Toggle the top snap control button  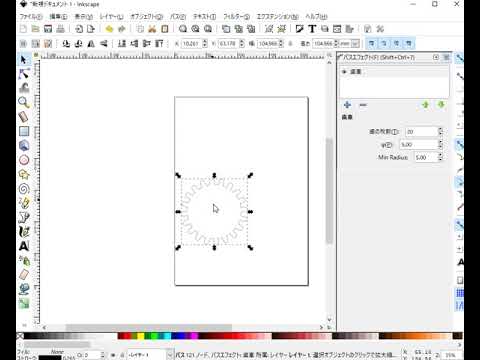[460, 58]
